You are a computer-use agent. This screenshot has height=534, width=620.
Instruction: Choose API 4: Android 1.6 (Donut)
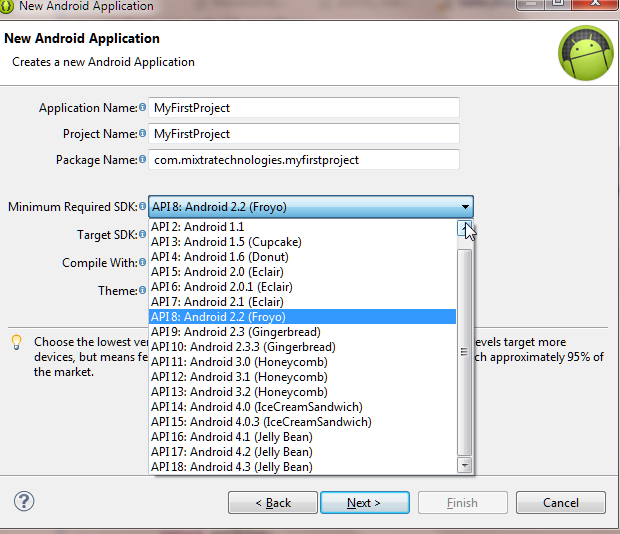click(302, 257)
